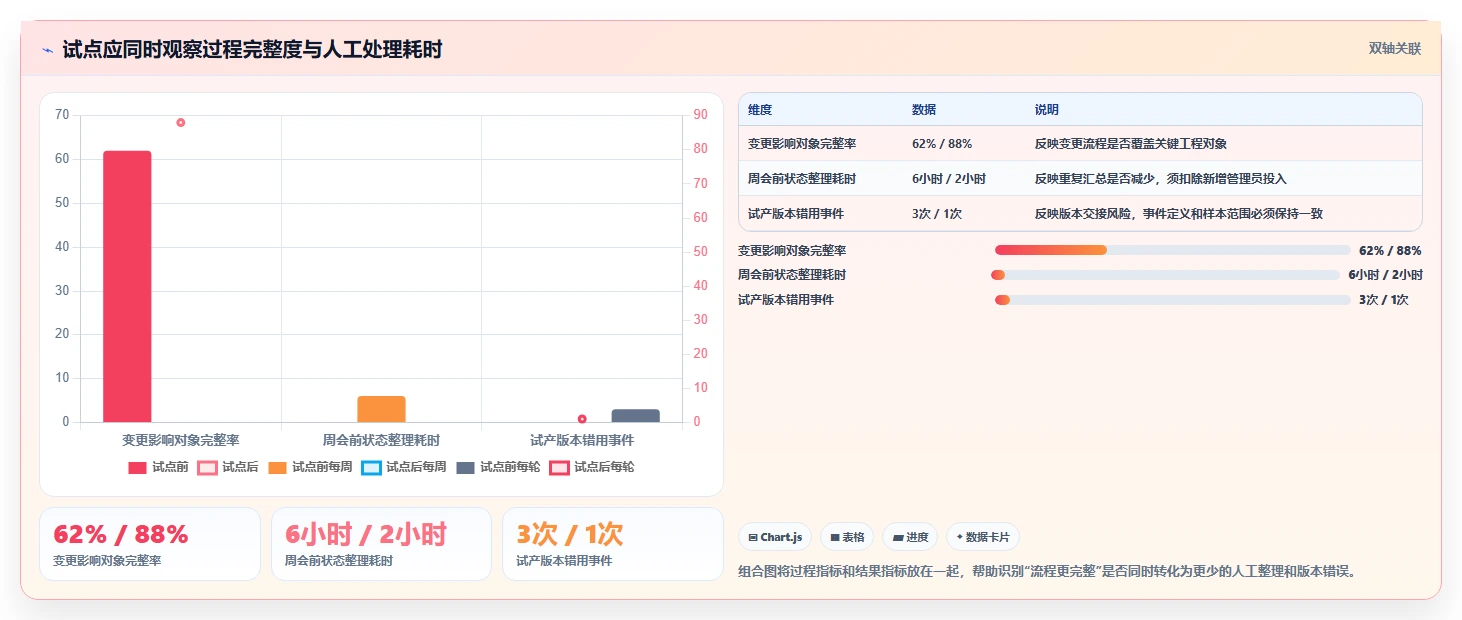Click the gray-blue bar for 试产版本错用事件
This screenshot has width=1462, height=620.
(635, 416)
